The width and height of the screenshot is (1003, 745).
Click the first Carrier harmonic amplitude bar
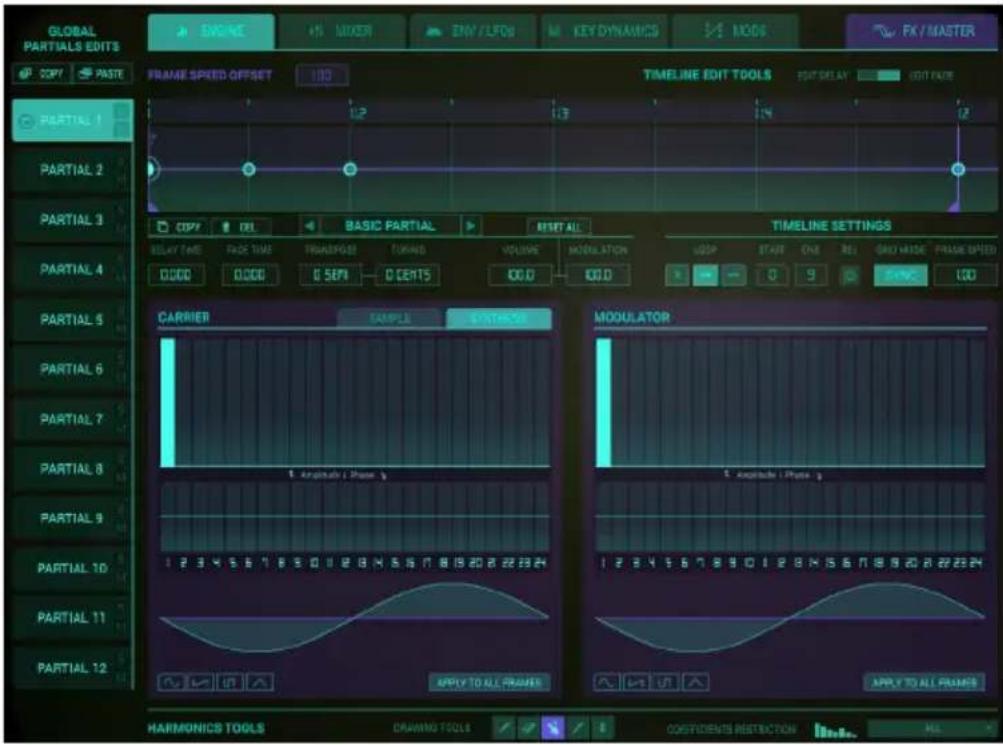168,403
